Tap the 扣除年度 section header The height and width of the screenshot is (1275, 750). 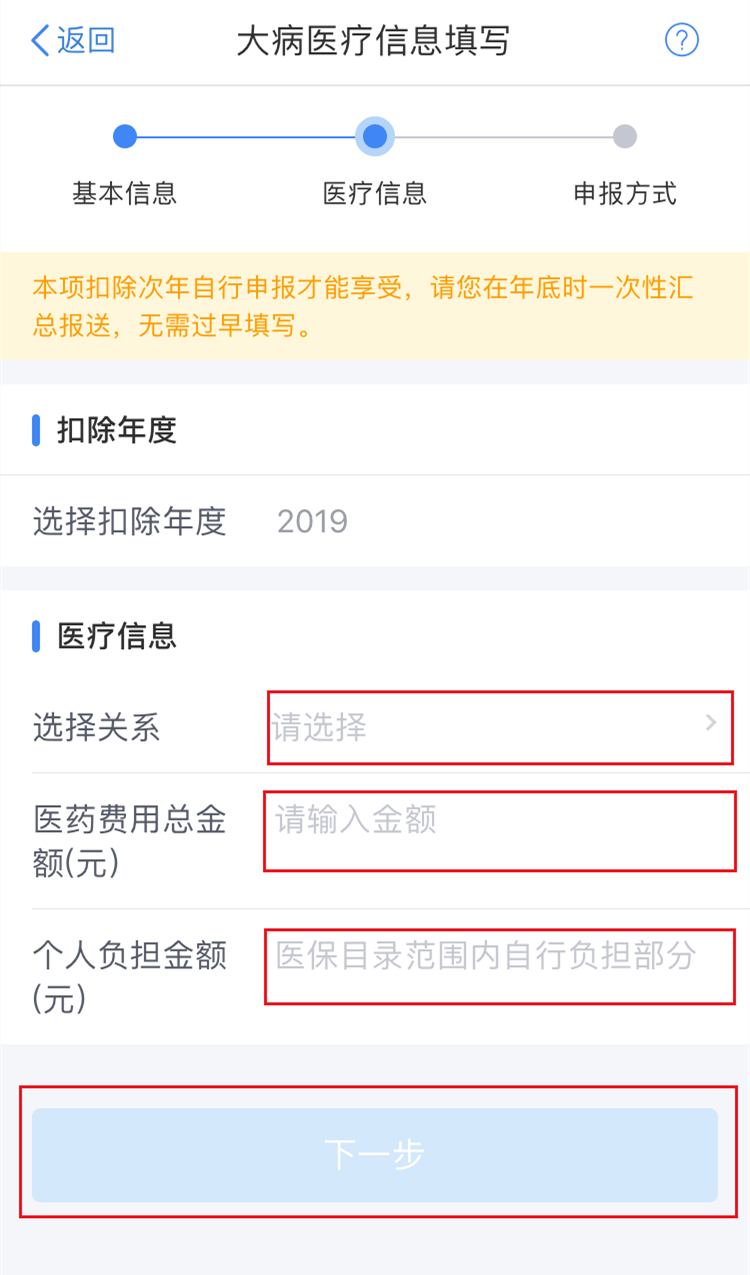pyautogui.click(x=117, y=430)
